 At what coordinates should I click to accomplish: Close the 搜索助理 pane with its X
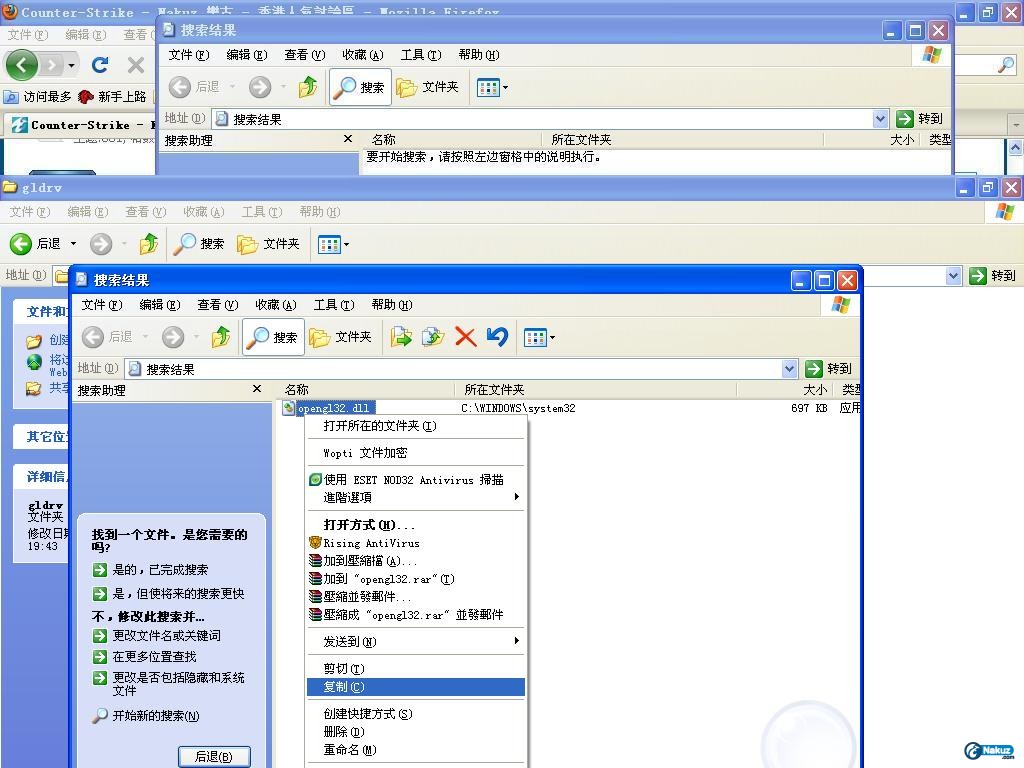coord(257,389)
